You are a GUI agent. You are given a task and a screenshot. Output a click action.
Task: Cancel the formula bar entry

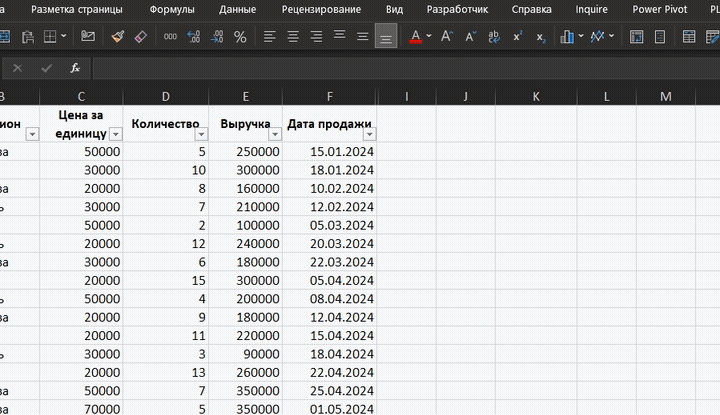coord(17,68)
